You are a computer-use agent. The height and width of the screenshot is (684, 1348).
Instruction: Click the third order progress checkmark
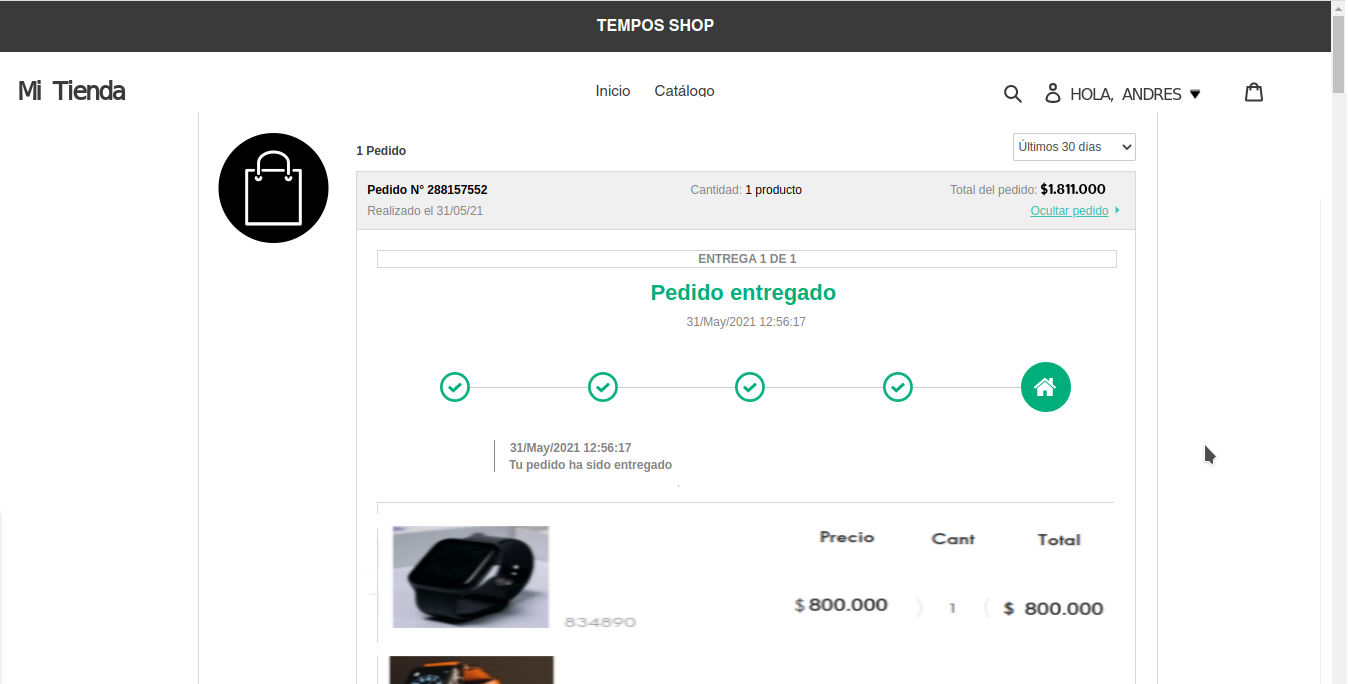(x=750, y=387)
